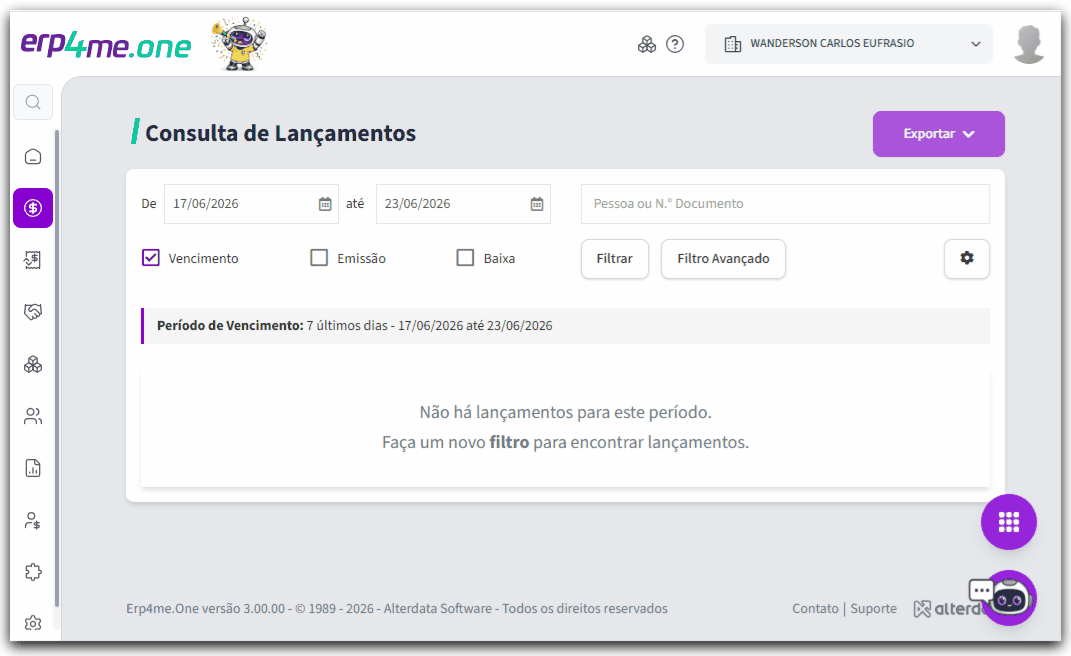The height and width of the screenshot is (656, 1071).
Task: Open the purple grid apps floating button
Action: tap(1009, 522)
